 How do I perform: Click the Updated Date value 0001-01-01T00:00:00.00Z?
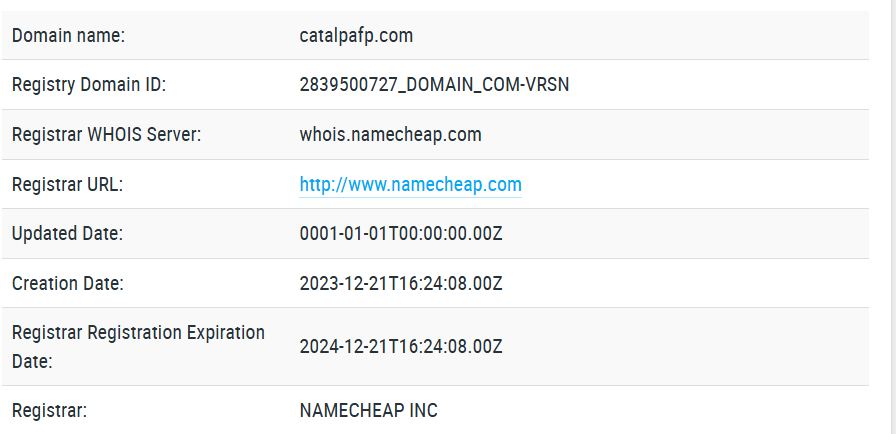(401, 234)
